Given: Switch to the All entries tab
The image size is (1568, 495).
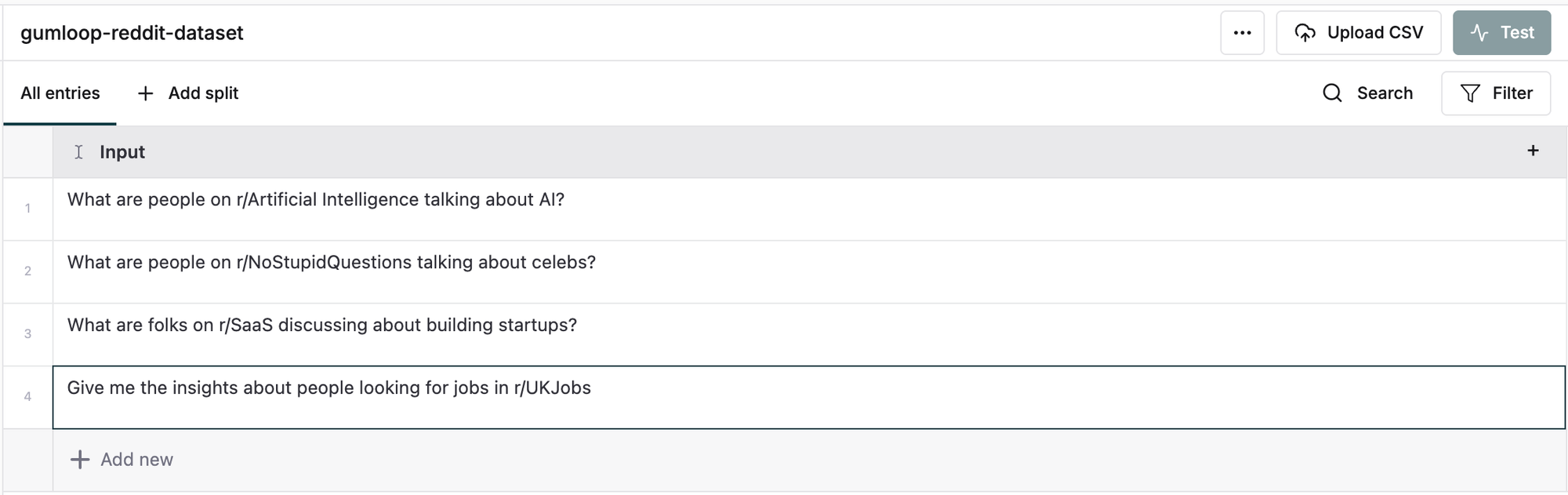Looking at the screenshot, I should [x=60, y=93].
